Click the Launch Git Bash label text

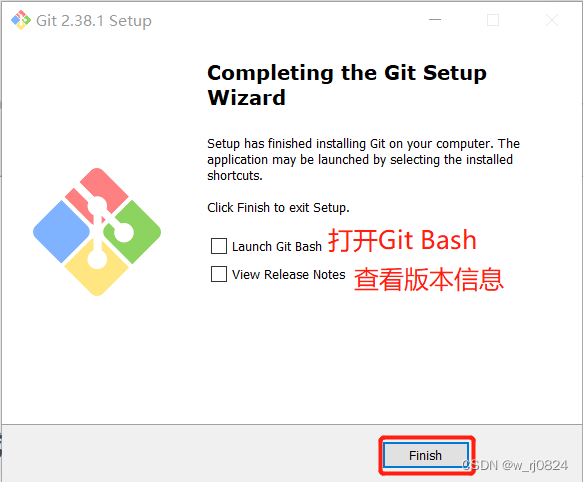click(277, 247)
